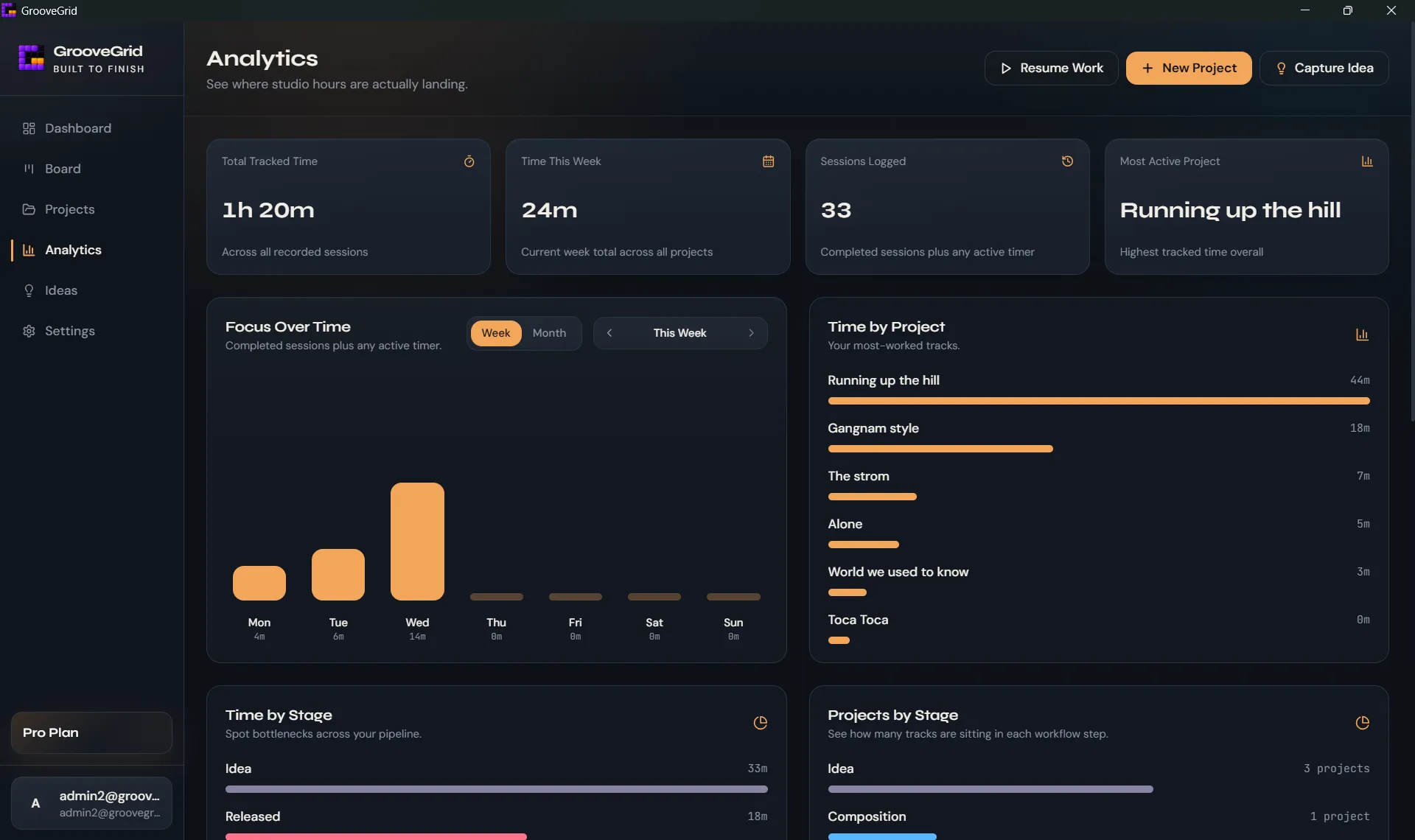Click the This Week period label
The height and width of the screenshot is (840, 1415).
[679, 333]
